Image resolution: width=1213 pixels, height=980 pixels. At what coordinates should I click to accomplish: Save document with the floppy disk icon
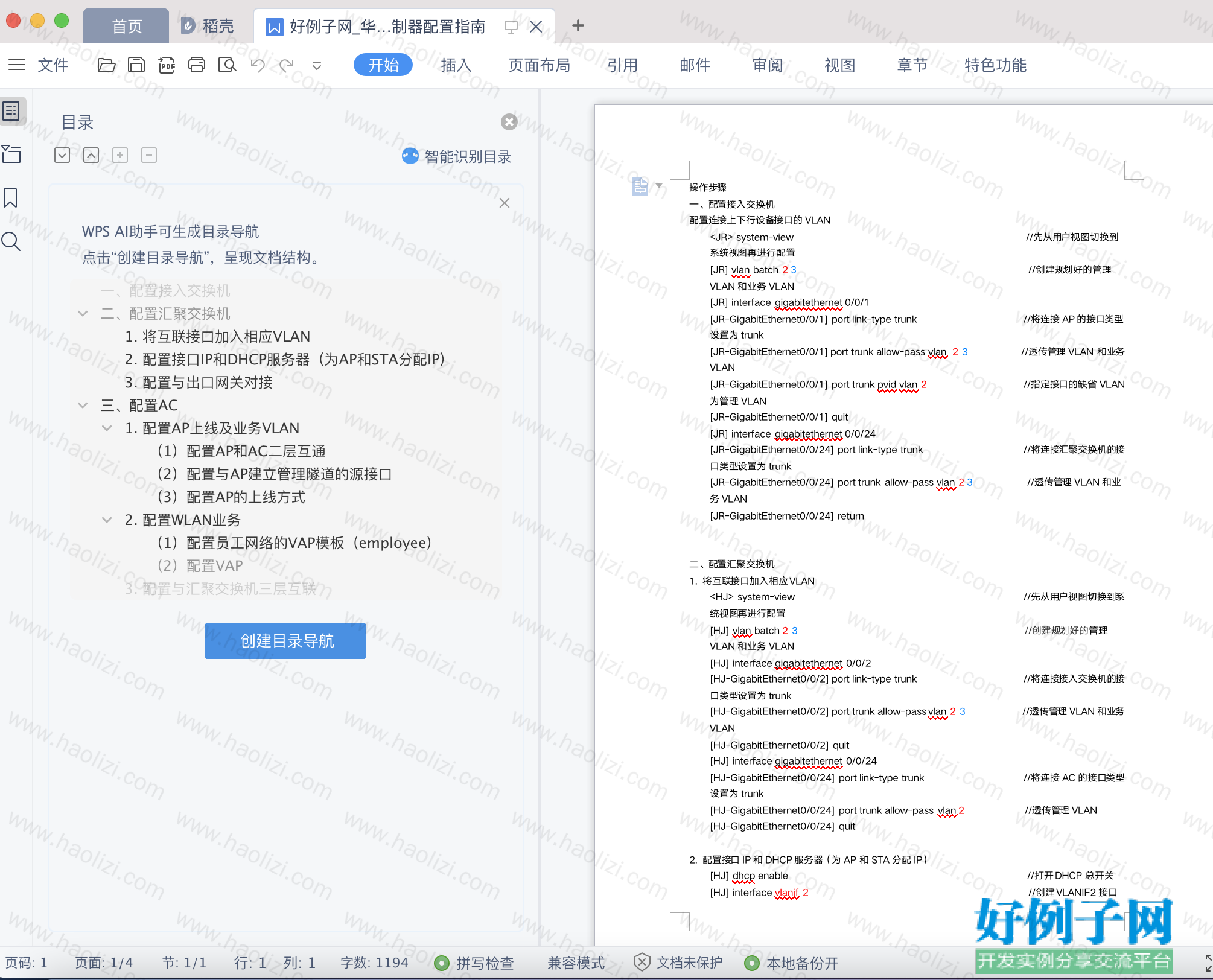point(136,65)
